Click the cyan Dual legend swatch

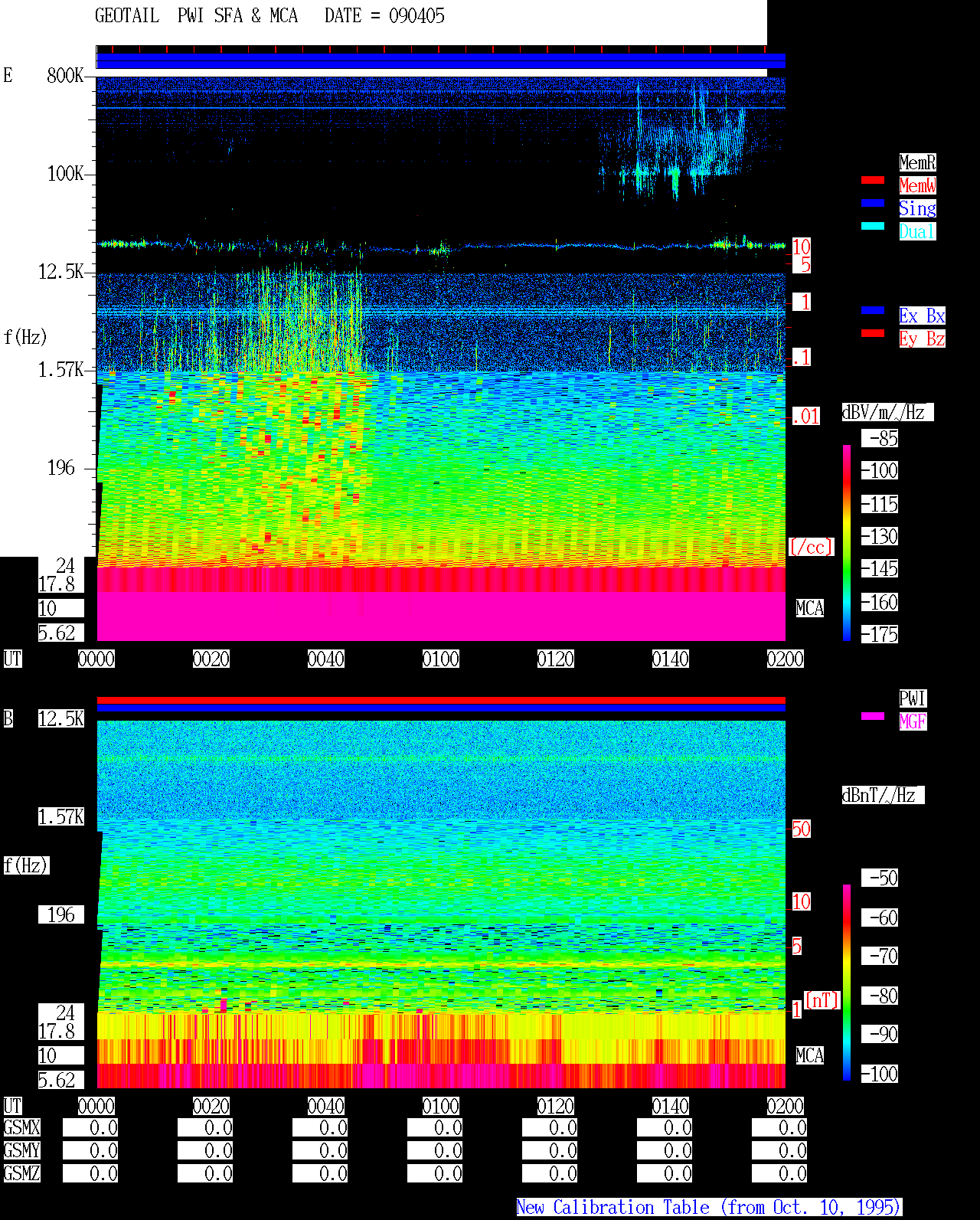873,226
